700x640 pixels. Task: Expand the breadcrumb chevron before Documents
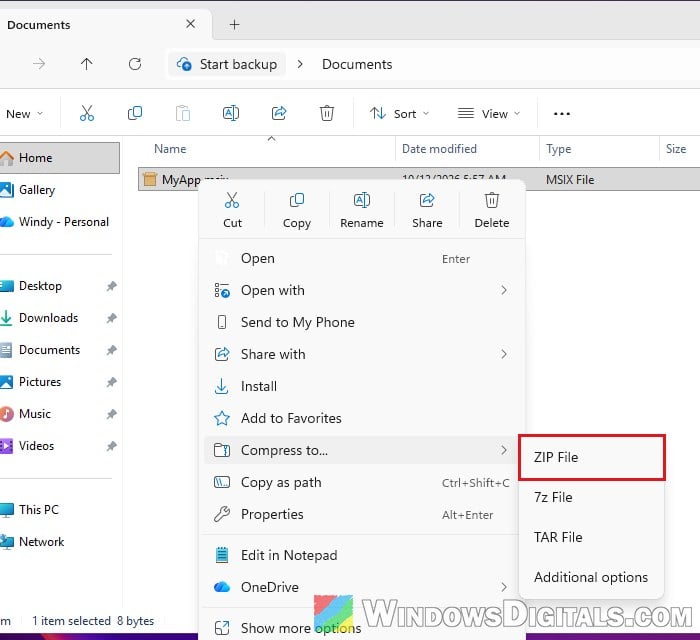point(300,64)
